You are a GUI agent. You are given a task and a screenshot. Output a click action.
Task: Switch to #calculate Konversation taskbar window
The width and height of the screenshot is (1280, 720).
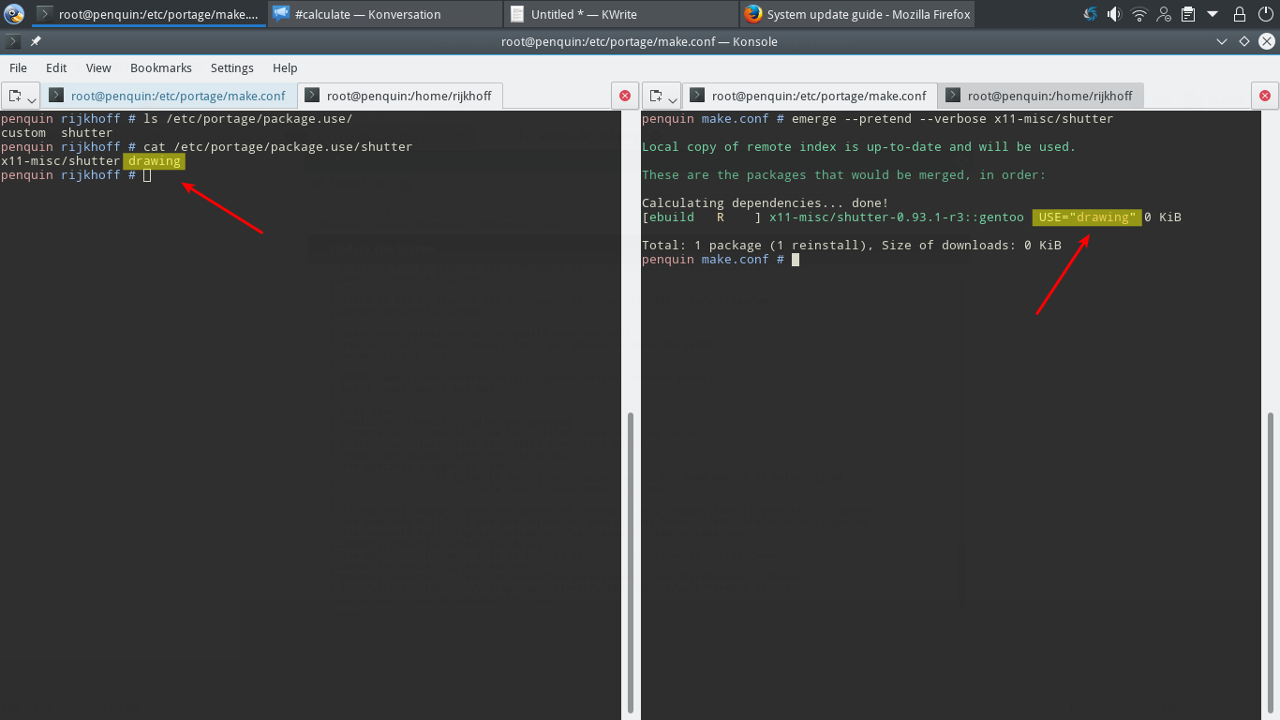pos(385,14)
